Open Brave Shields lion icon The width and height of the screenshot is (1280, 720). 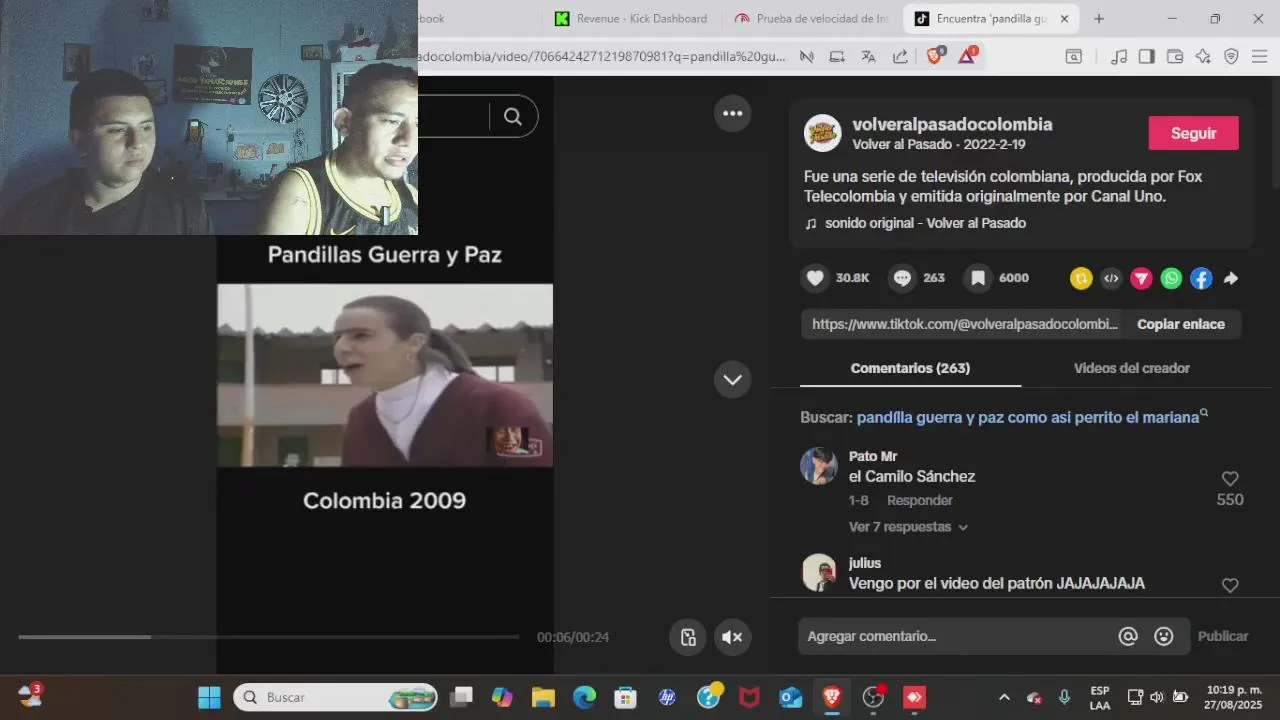click(x=934, y=57)
